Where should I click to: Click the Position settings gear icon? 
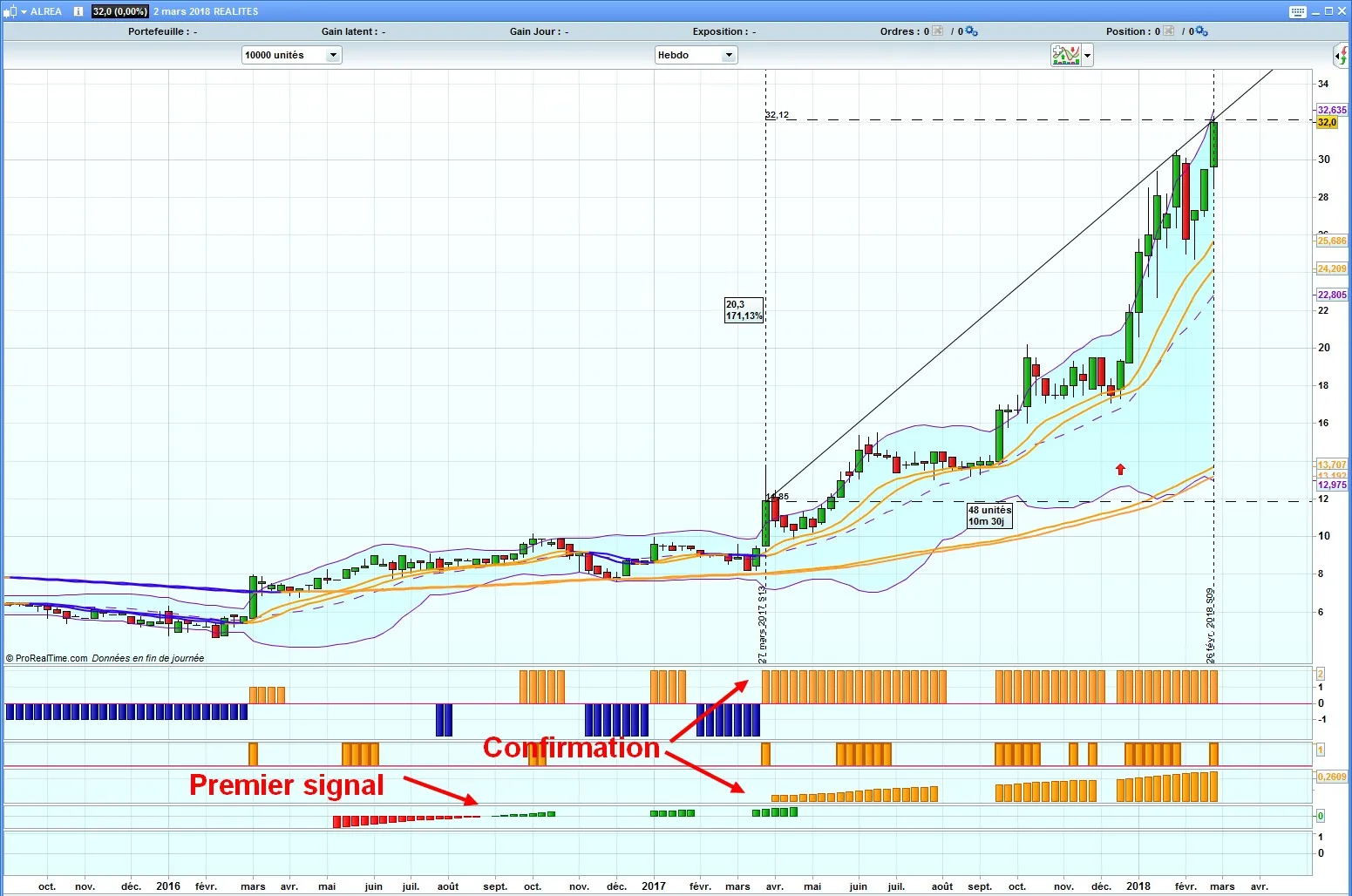[1201, 31]
